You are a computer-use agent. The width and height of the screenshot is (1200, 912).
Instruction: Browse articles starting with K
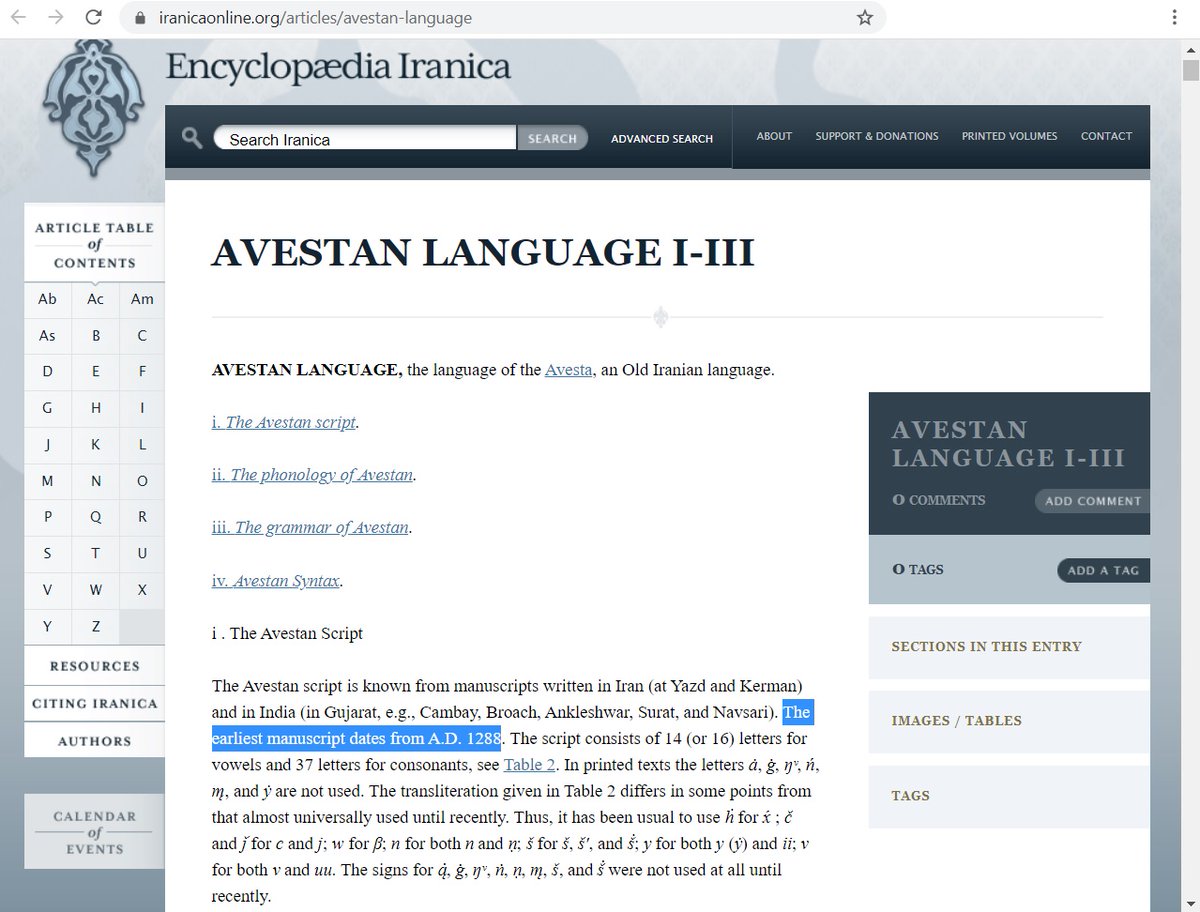point(96,444)
